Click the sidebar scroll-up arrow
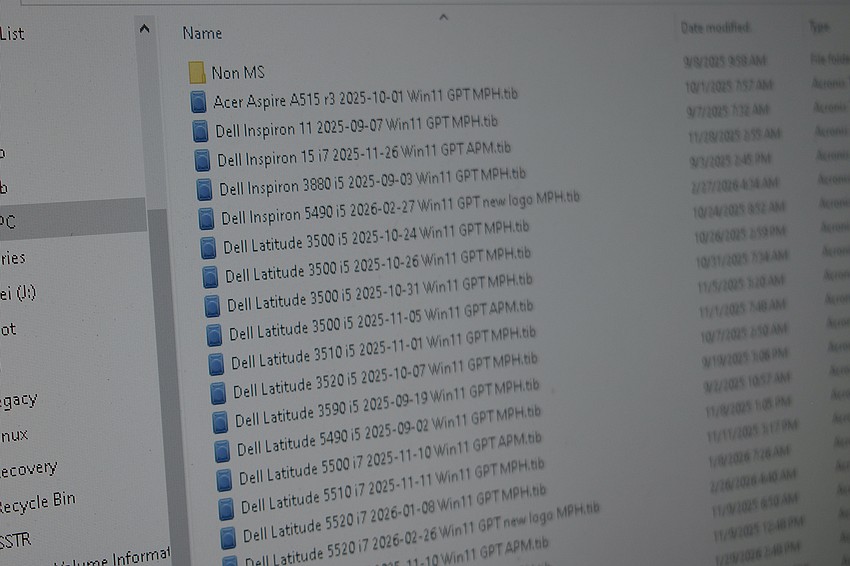This screenshot has width=850, height=566. 144,29
